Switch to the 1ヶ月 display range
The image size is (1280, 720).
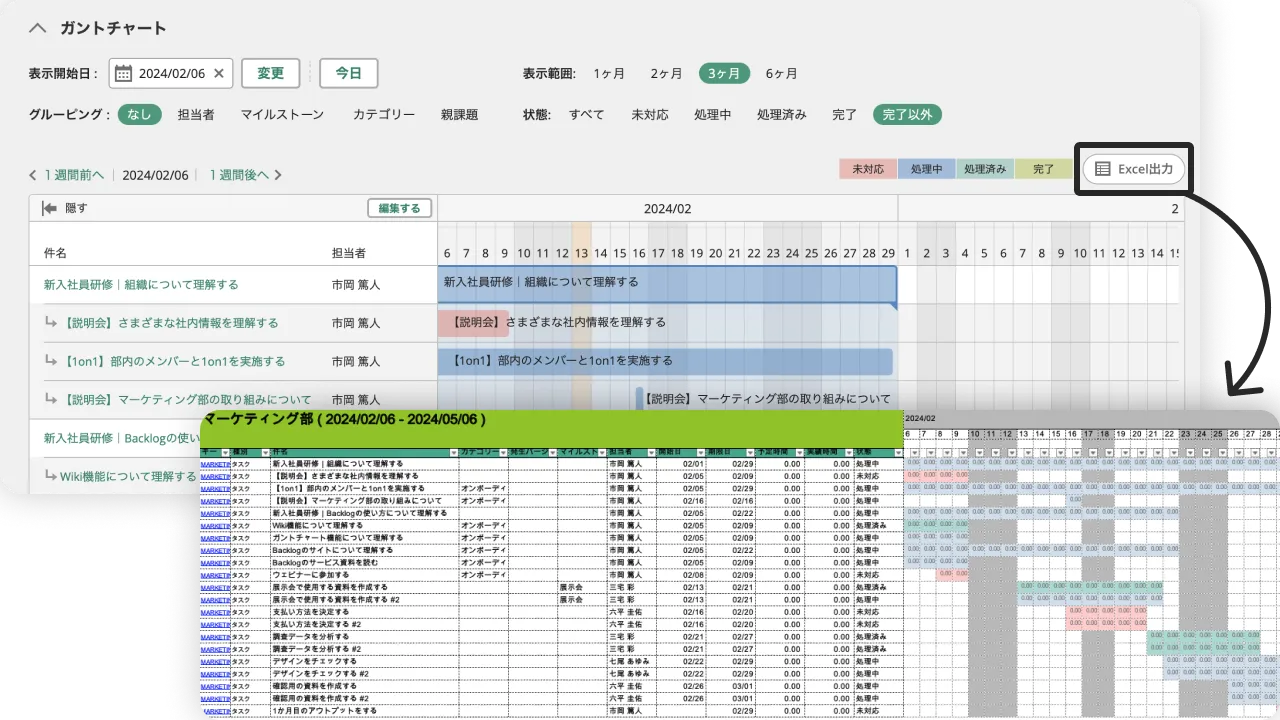[609, 73]
